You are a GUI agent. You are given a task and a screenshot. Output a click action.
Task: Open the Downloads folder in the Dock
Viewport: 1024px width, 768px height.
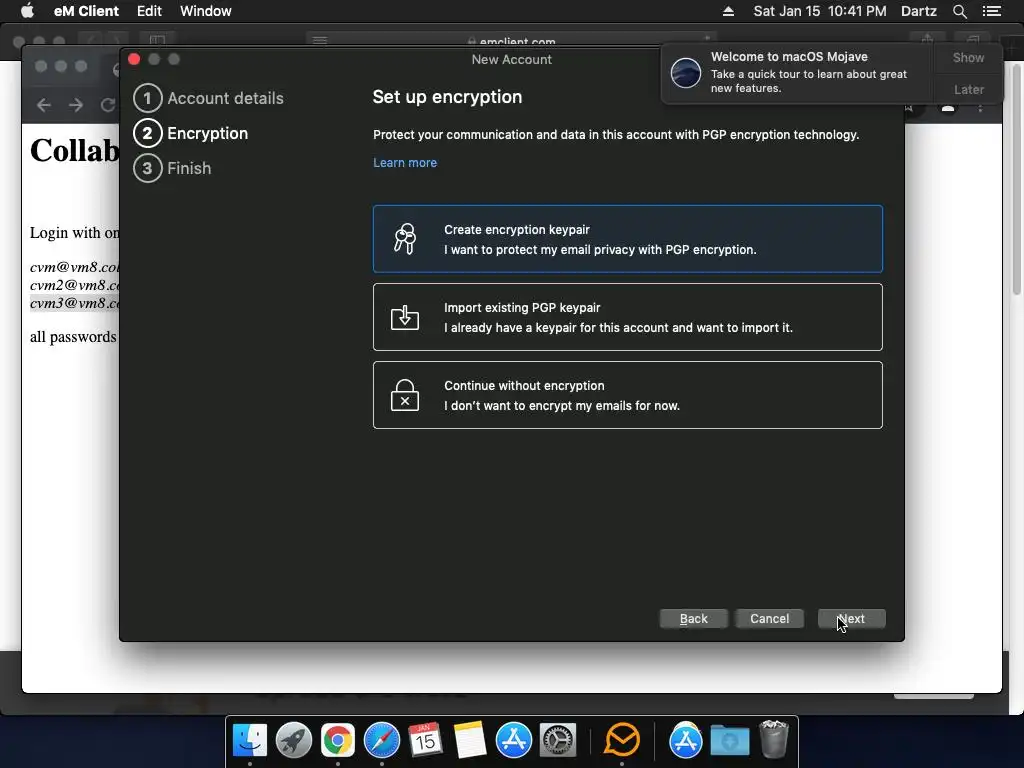click(x=729, y=740)
